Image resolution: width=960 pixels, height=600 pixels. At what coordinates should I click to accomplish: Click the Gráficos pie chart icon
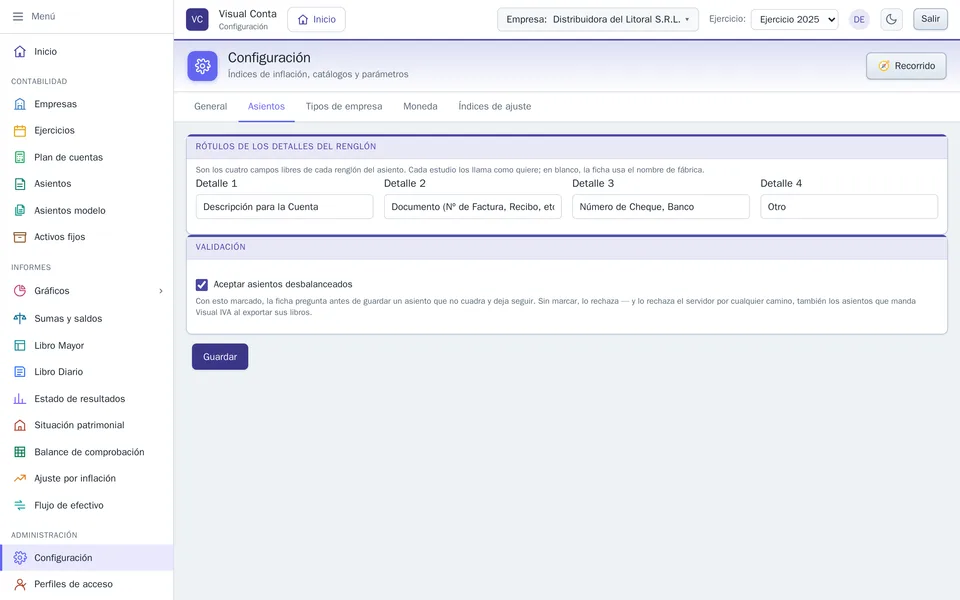point(20,291)
